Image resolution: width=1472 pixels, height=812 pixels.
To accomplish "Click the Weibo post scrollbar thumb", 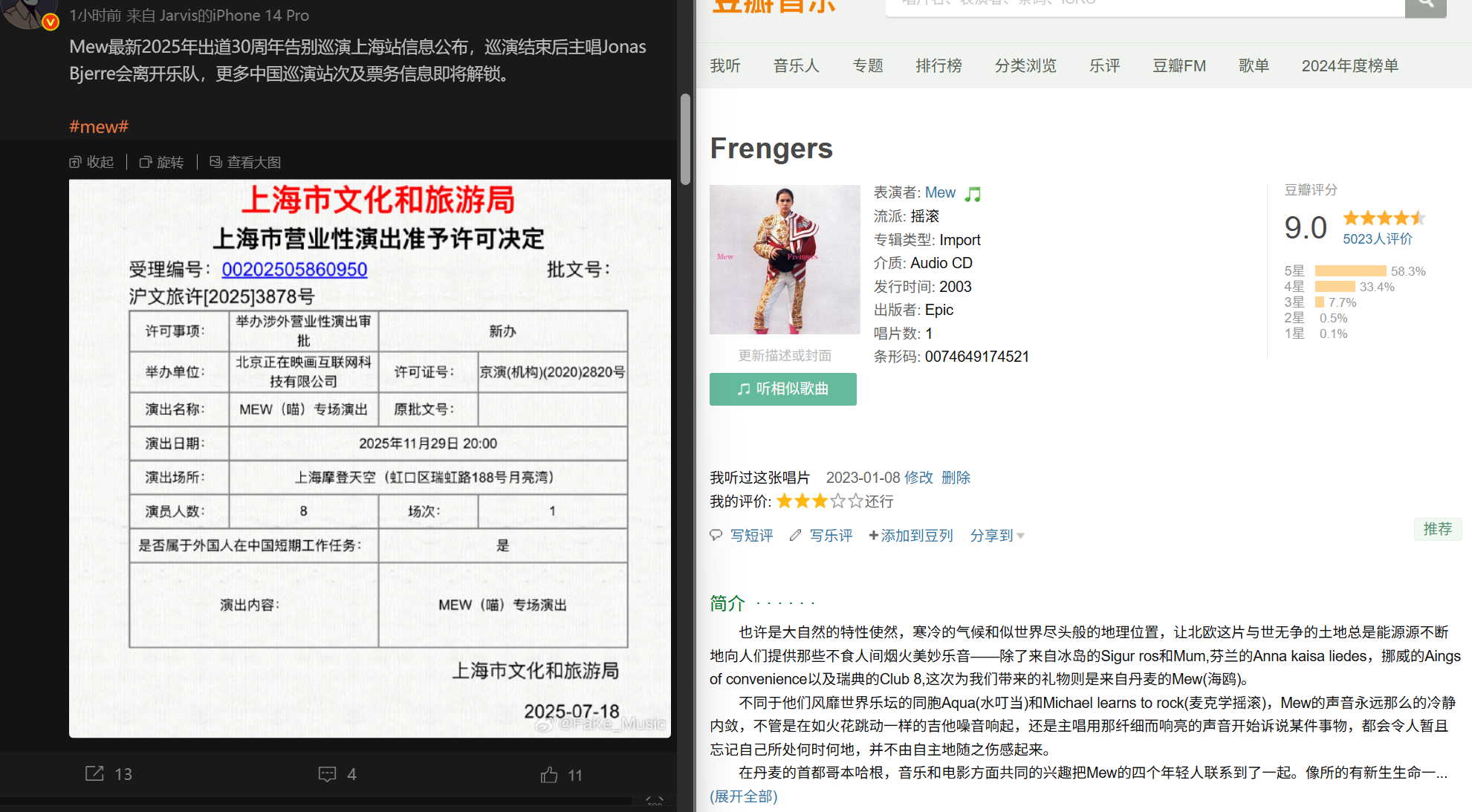I will tap(685, 138).
